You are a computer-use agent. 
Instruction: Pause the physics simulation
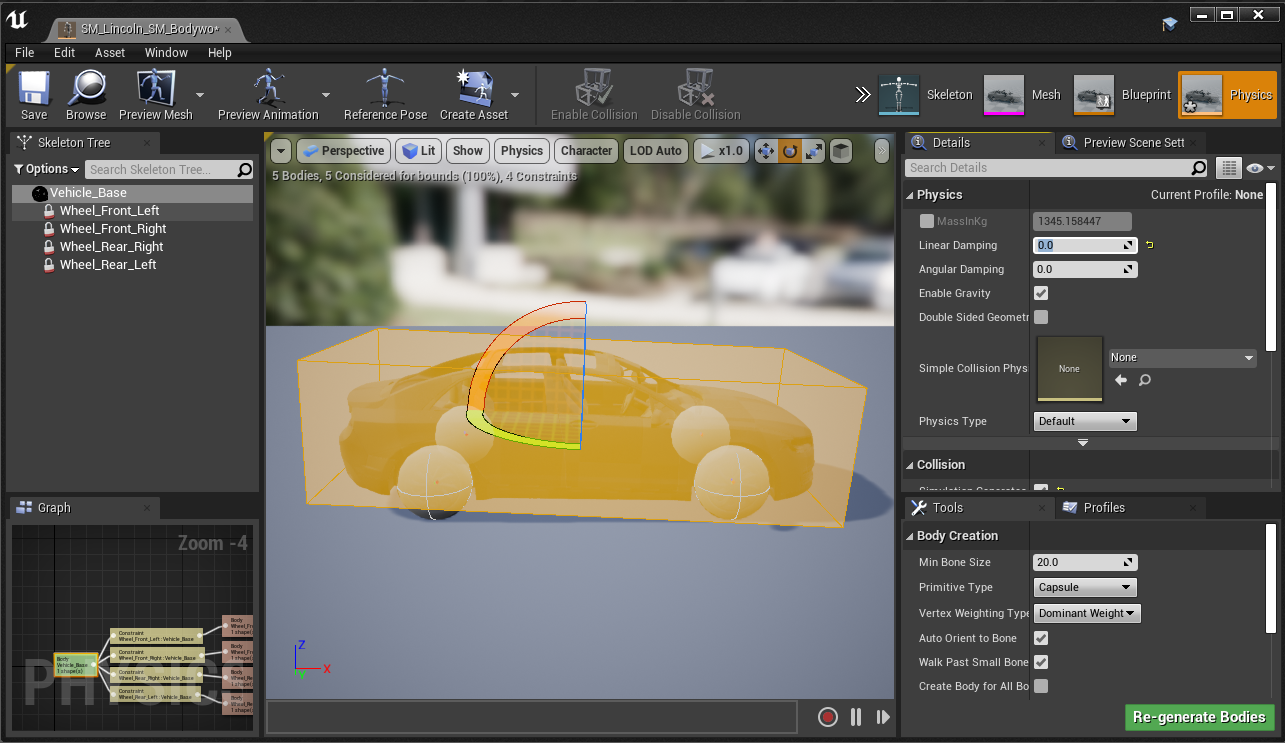click(856, 717)
